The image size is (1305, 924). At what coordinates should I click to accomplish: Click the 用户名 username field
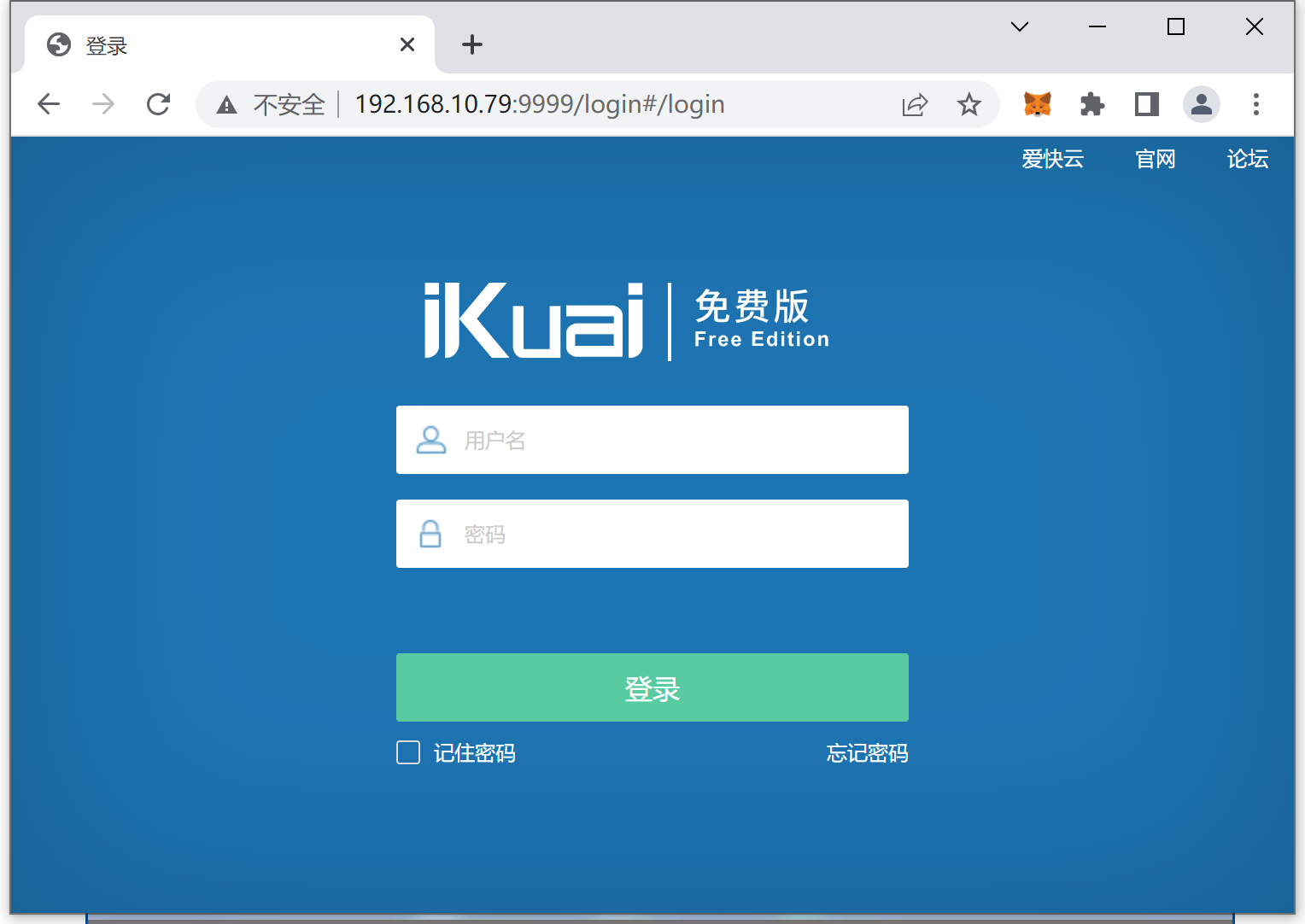pyautogui.click(x=652, y=440)
